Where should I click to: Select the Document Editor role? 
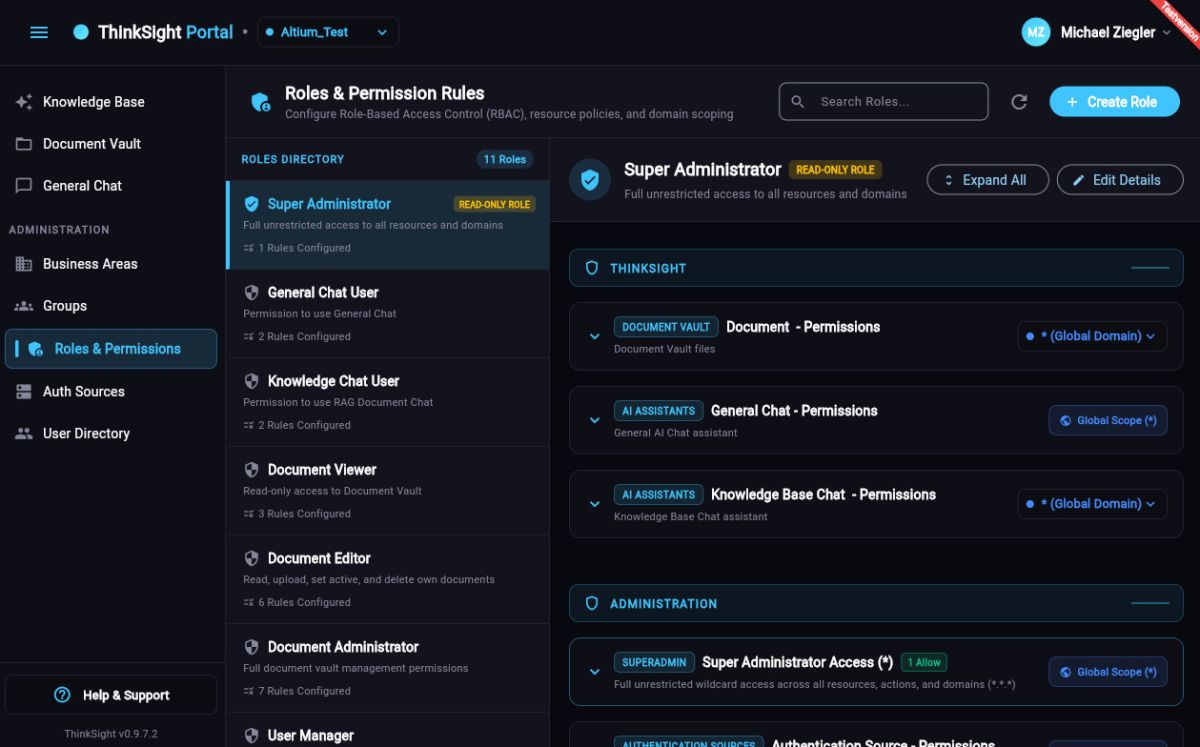388,581
